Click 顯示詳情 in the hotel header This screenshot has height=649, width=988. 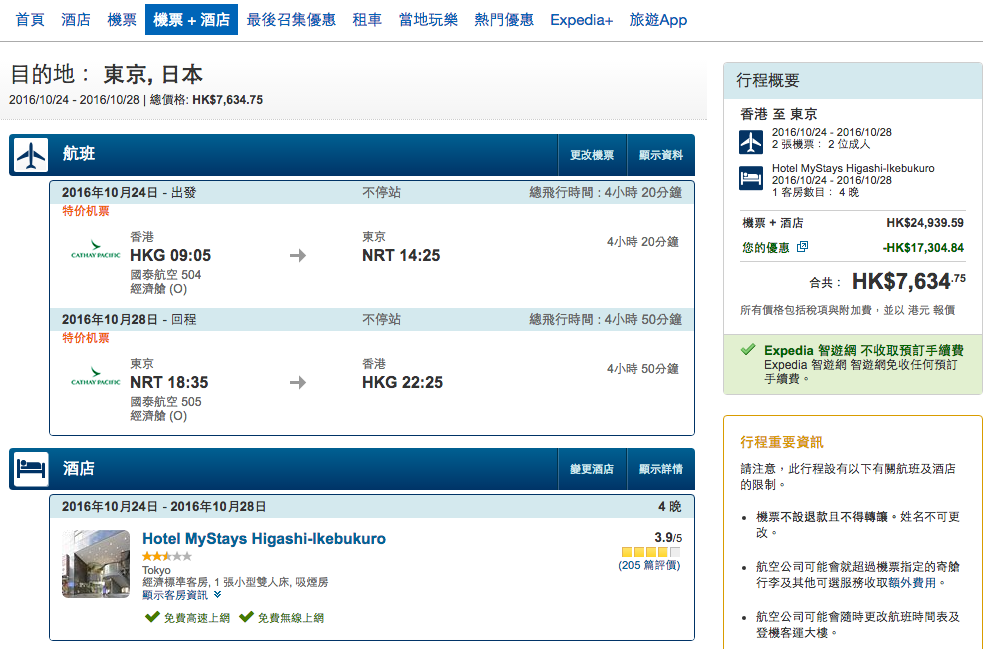(x=661, y=469)
